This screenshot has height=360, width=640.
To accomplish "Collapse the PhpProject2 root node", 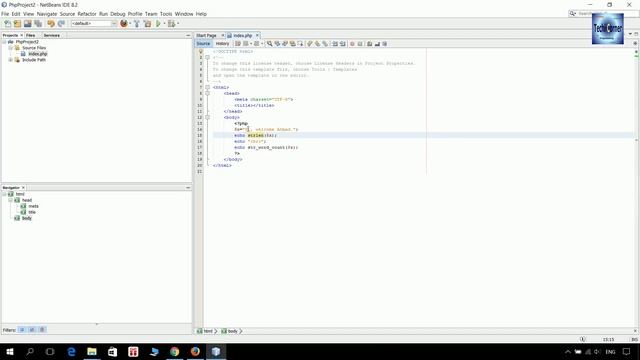I will pyautogui.click(x=4, y=42).
